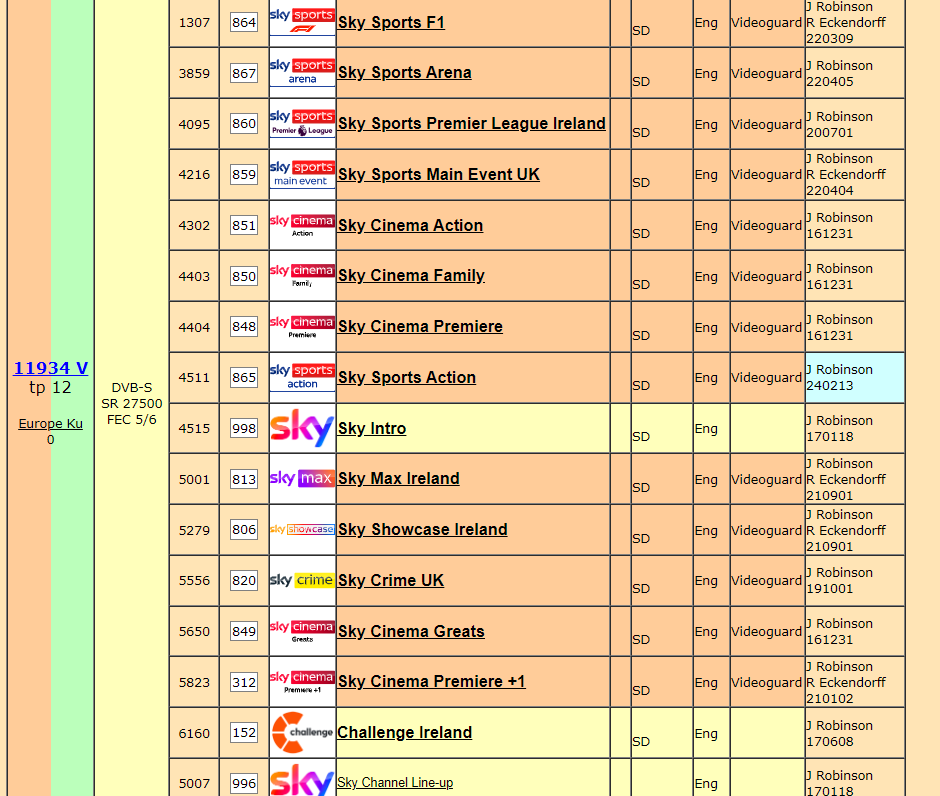Viewport: 940px width, 796px height.
Task: Click channel number 813 box
Action: click(244, 480)
